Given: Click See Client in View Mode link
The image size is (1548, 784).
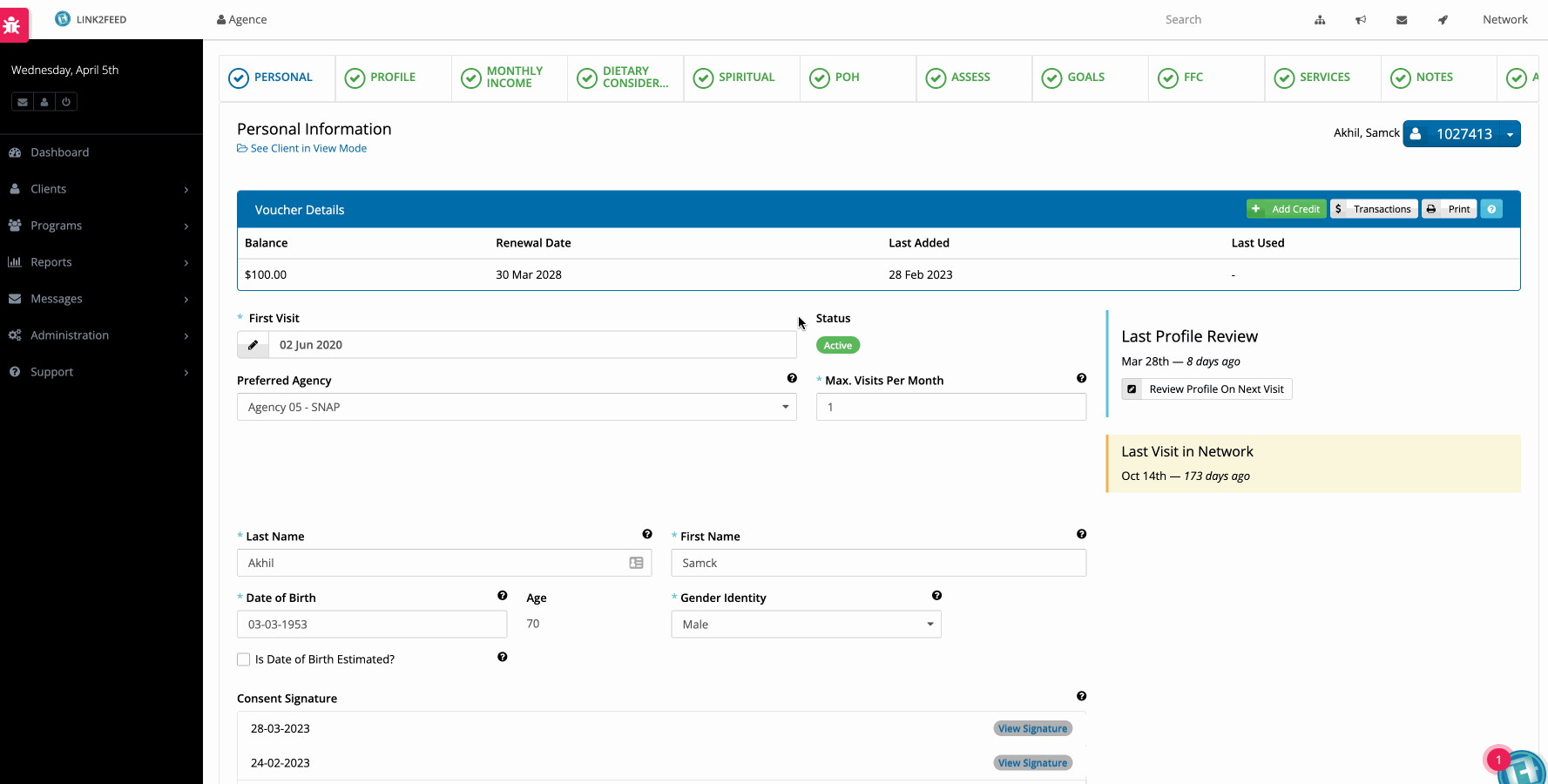Looking at the screenshot, I should point(308,148).
